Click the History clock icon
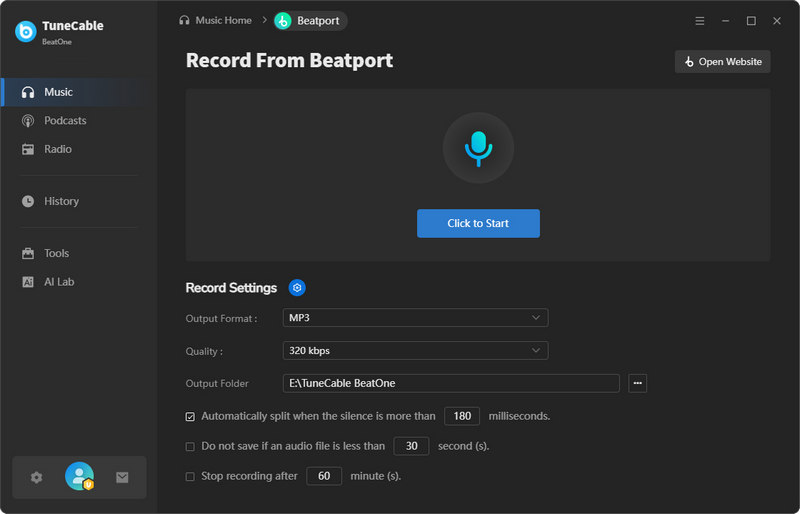 (28, 201)
